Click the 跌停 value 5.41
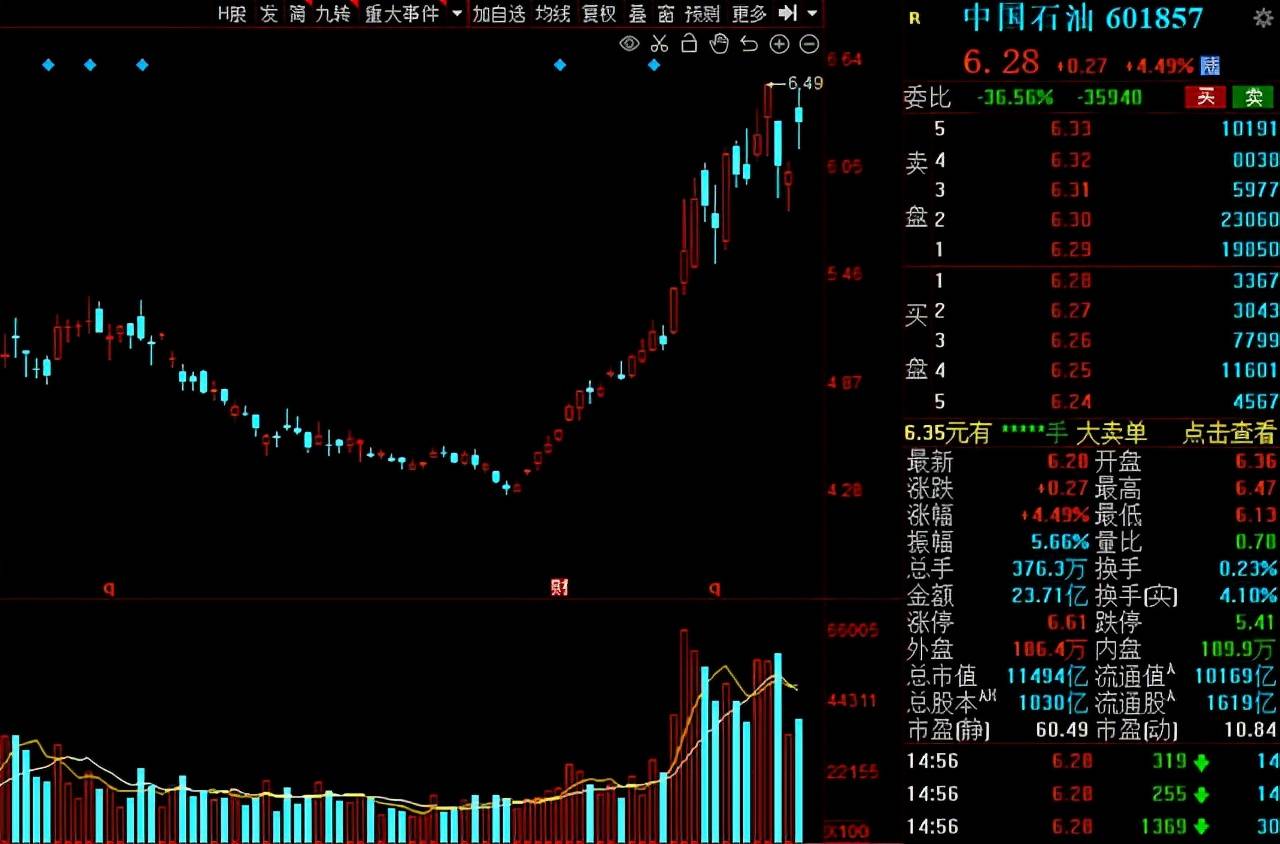Viewport: 1280px width, 844px height. 1256,623
